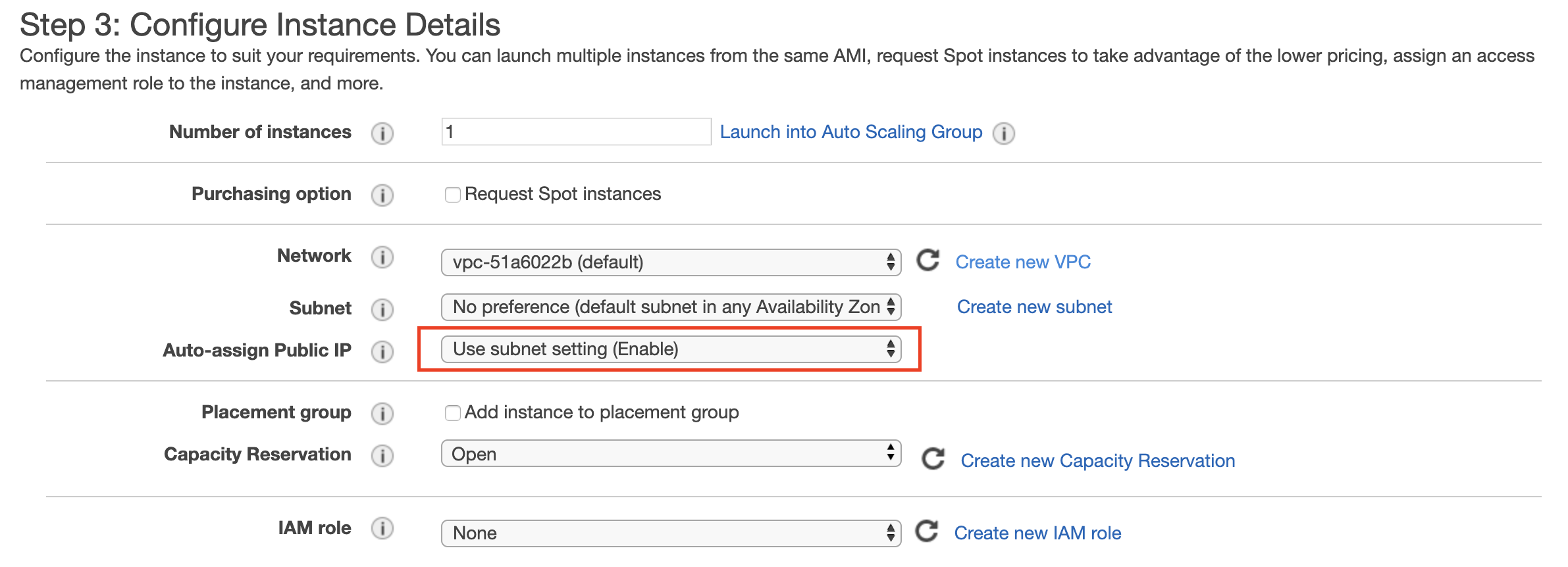1568x567 pixels.
Task: Show info for Auto-assign Public IP
Action: pyautogui.click(x=382, y=351)
